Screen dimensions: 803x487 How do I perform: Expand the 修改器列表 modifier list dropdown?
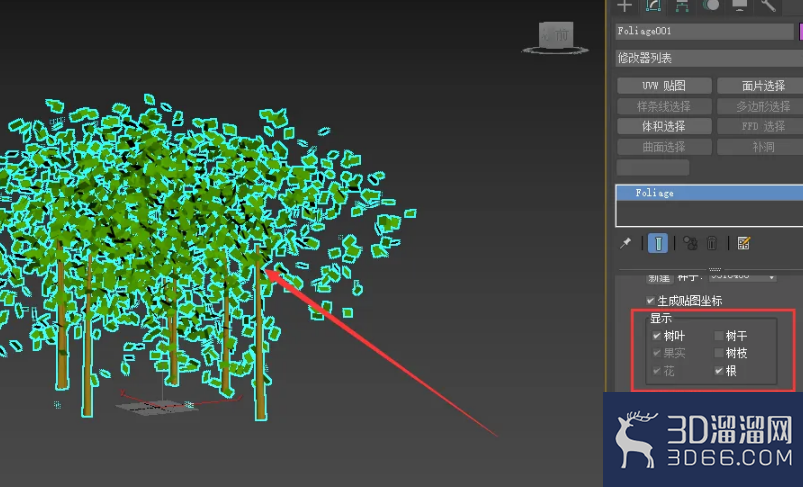(x=709, y=58)
